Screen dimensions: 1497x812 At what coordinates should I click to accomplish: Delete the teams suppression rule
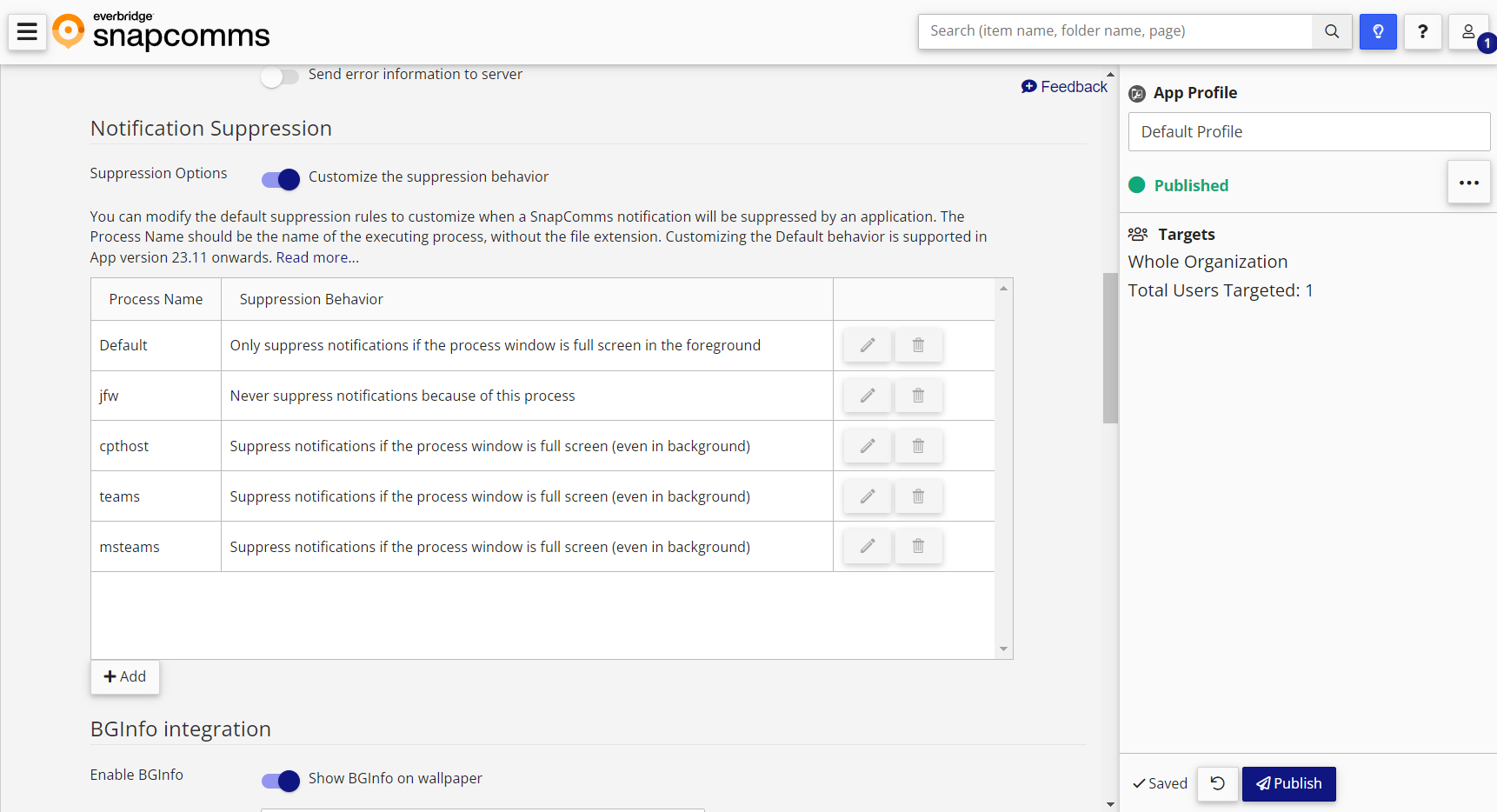point(918,496)
